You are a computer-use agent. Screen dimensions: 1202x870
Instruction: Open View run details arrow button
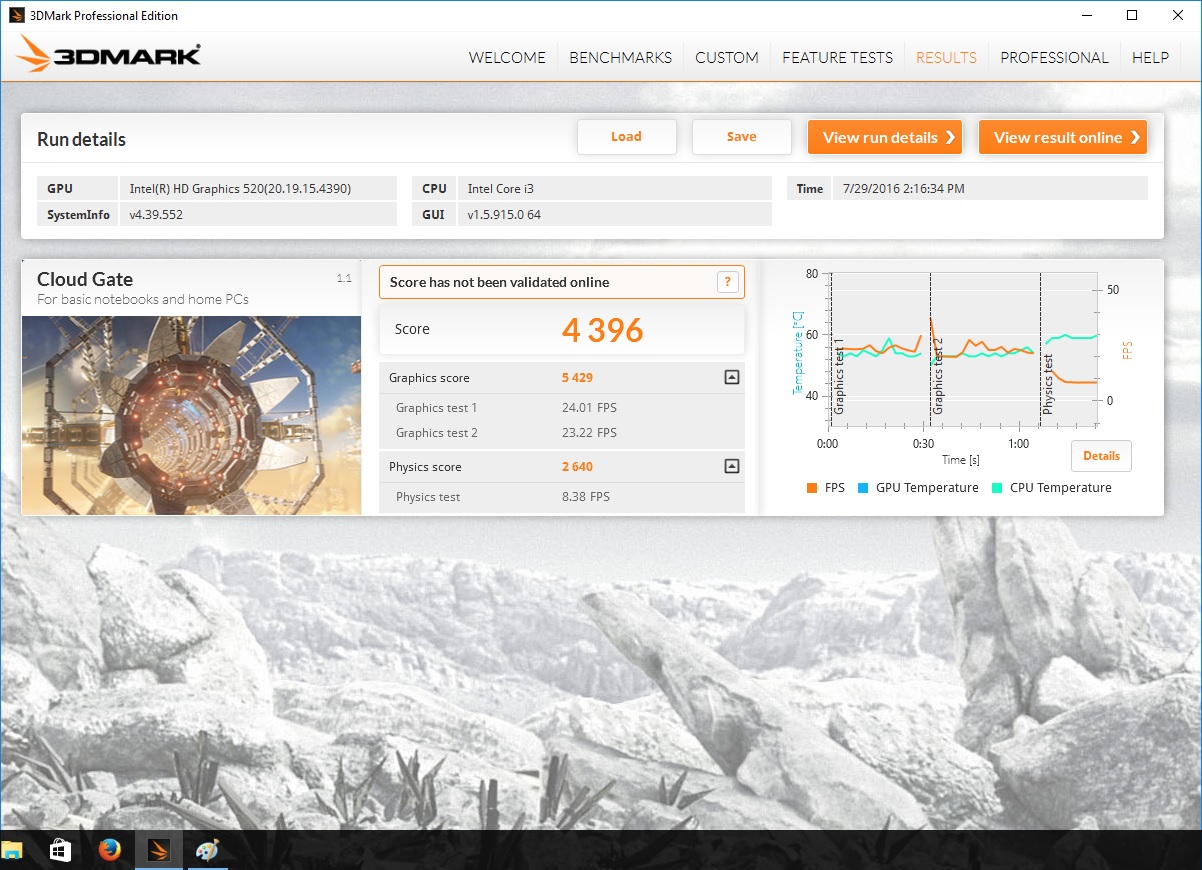tap(884, 138)
